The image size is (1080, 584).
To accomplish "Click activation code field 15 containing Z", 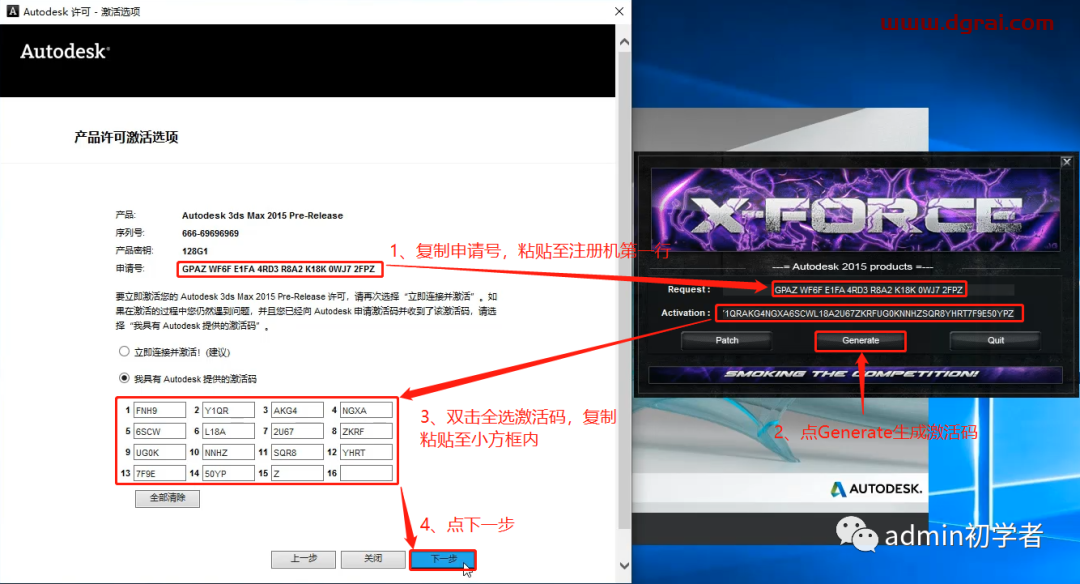I will (297, 474).
